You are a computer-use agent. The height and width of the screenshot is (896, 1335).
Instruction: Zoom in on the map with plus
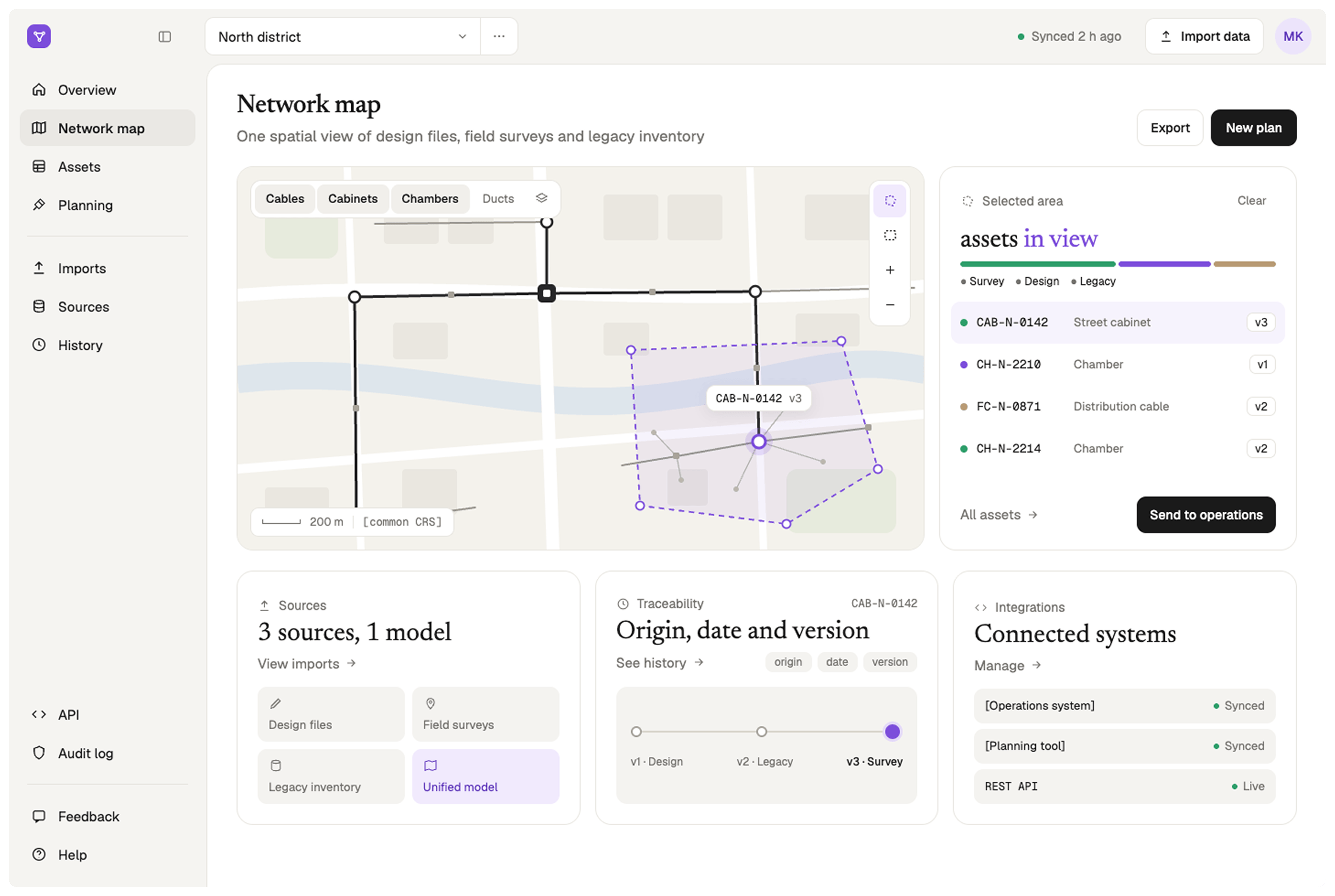click(890, 270)
